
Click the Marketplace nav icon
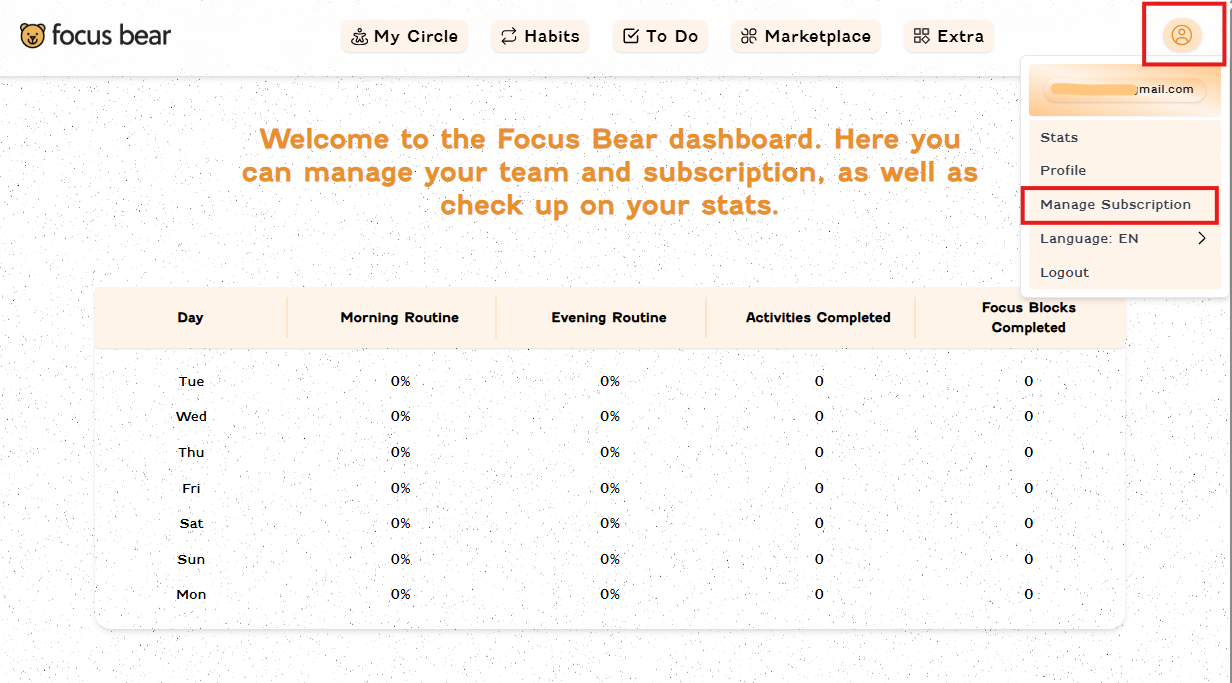[749, 37]
